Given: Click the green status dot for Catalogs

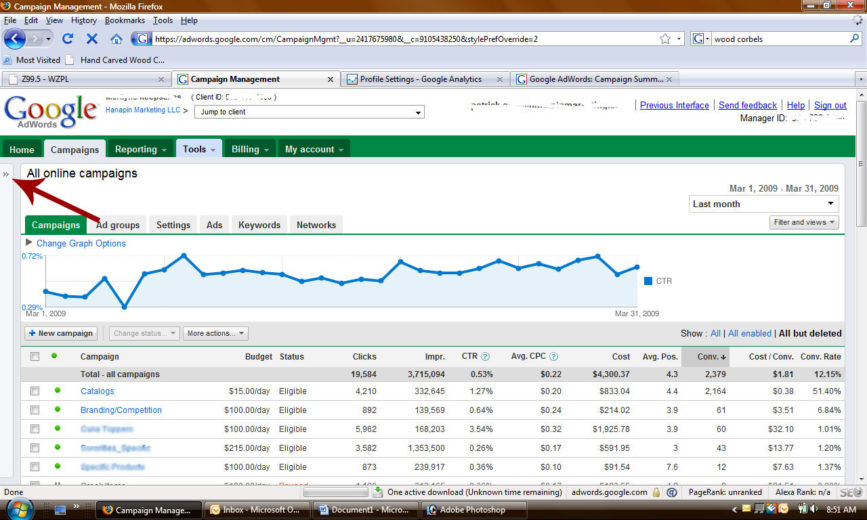Looking at the screenshot, I should pos(57,391).
